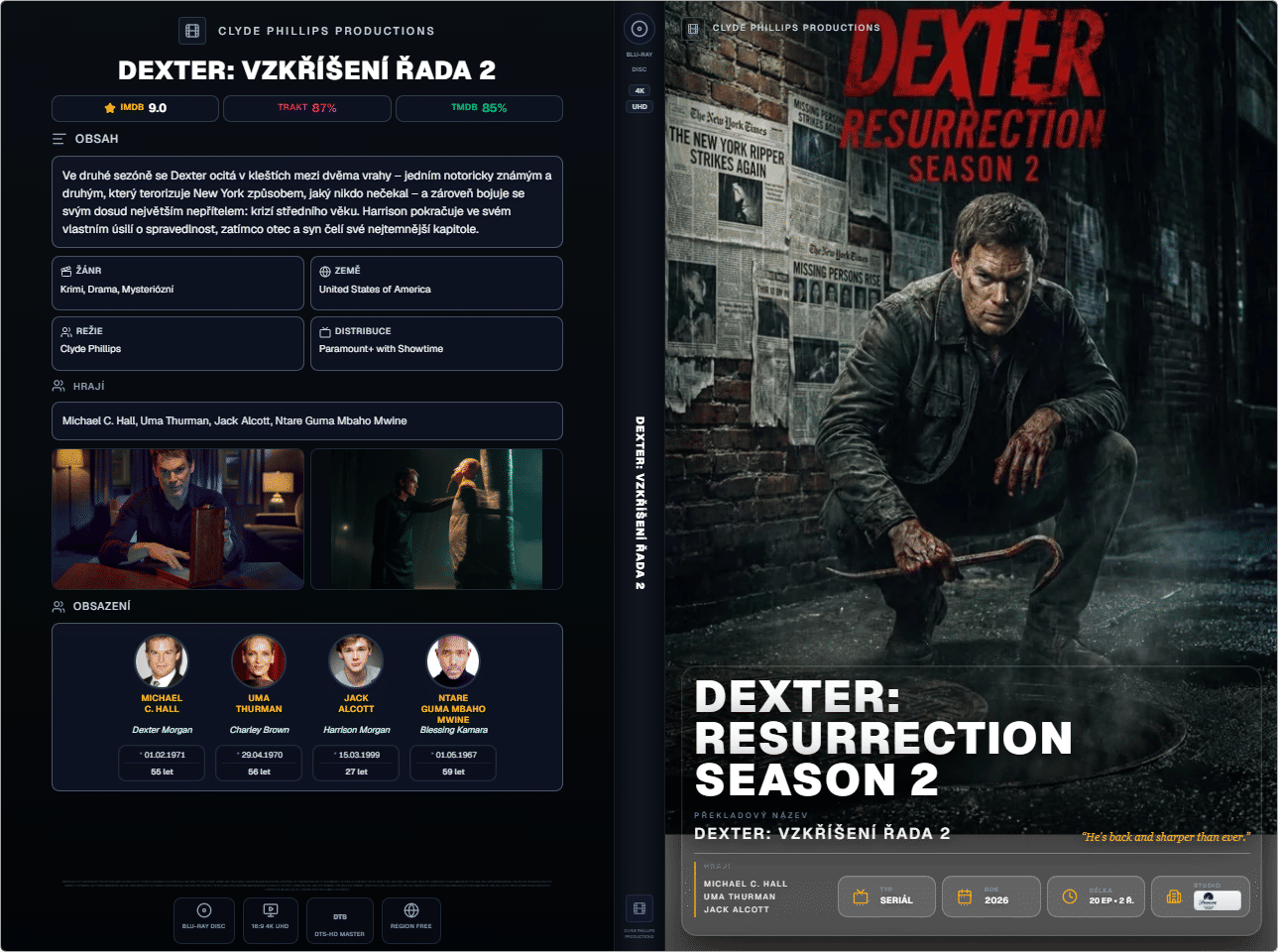Click the film icon at spine bottom
Viewport: 1278px width, 952px height.
point(639,908)
